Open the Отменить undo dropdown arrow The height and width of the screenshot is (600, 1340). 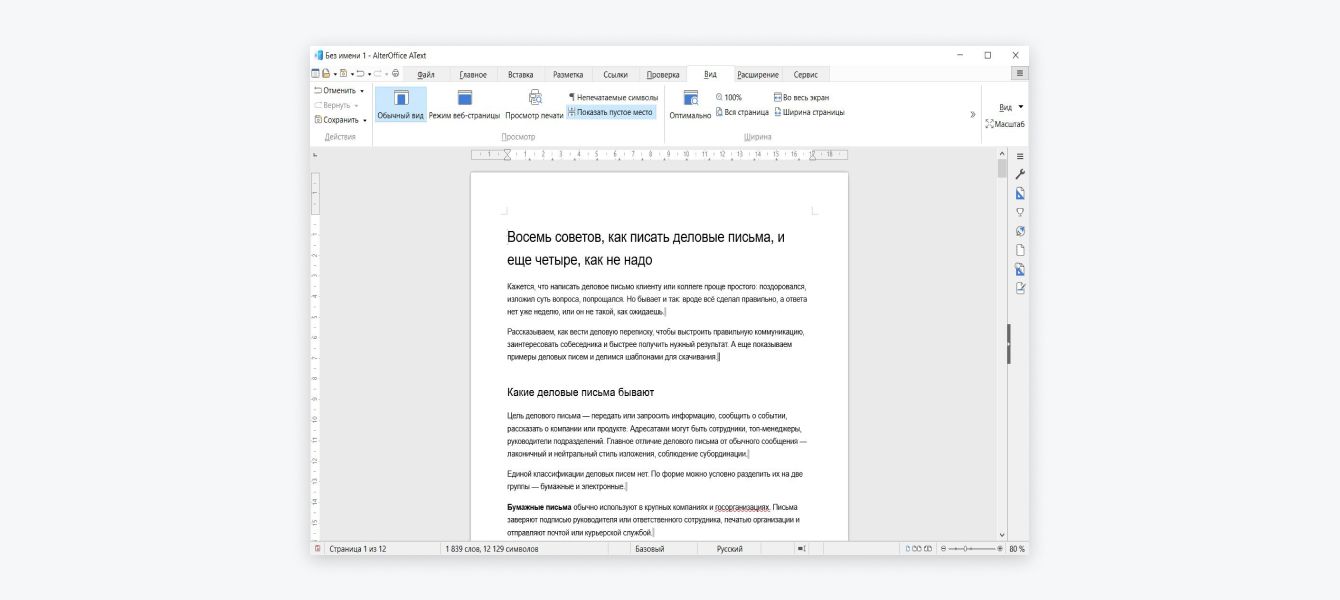tap(362, 91)
